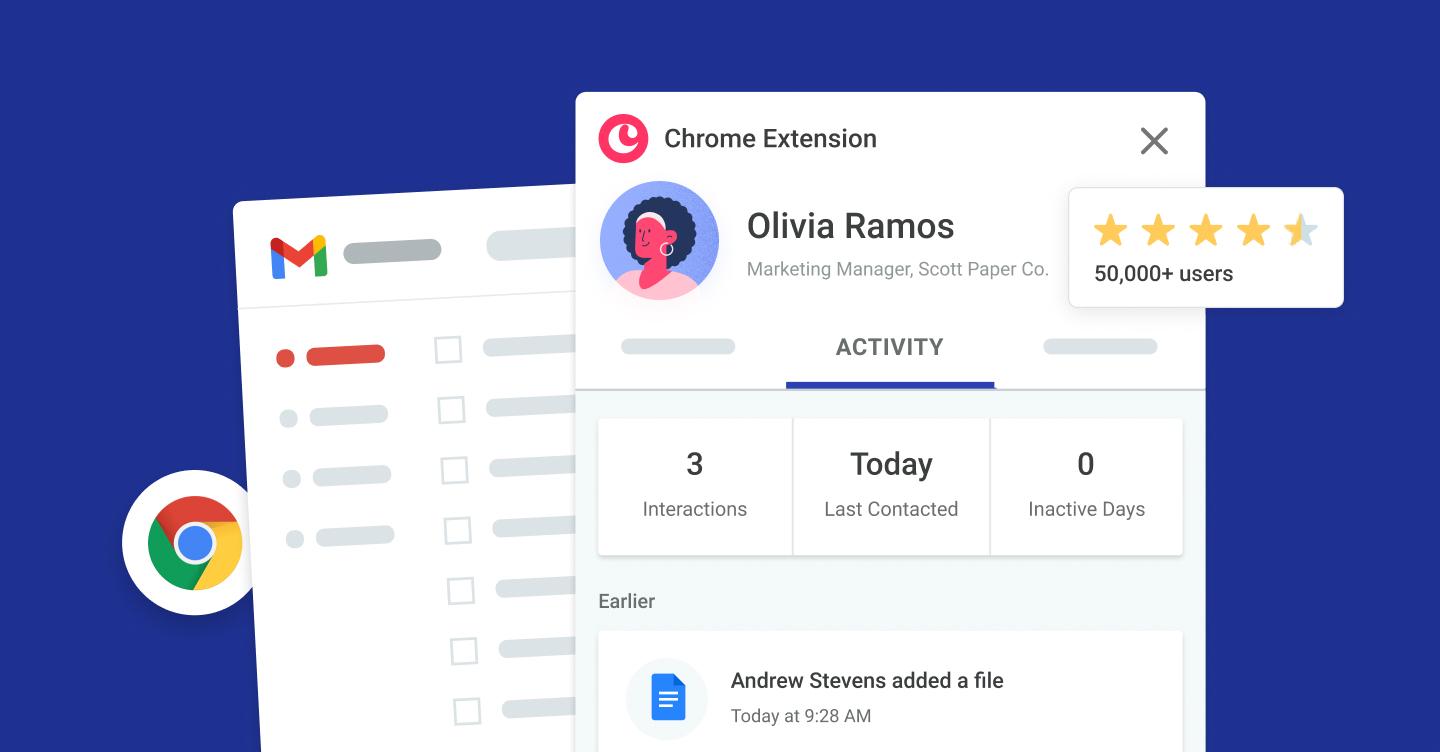Click the Google Docs file icon
Image resolution: width=1440 pixels, height=752 pixels.
(666, 698)
